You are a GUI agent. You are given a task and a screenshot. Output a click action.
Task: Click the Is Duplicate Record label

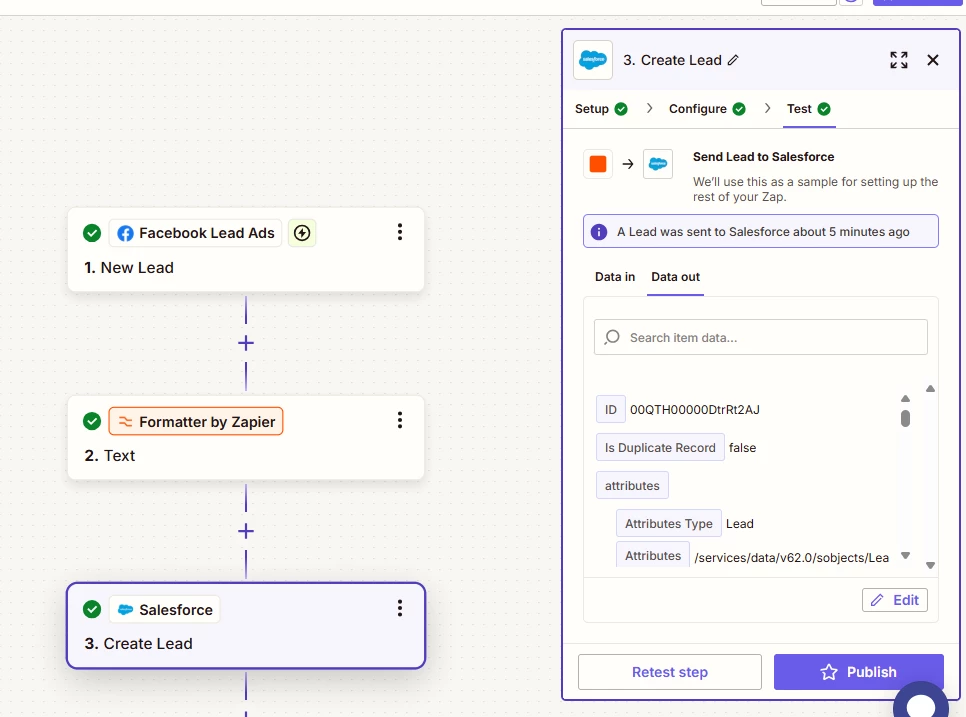click(x=660, y=448)
